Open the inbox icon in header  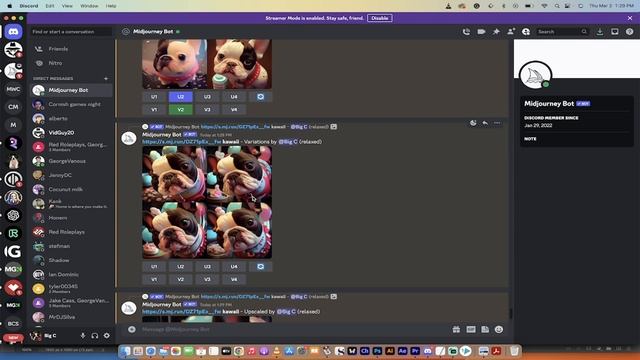[615, 32]
